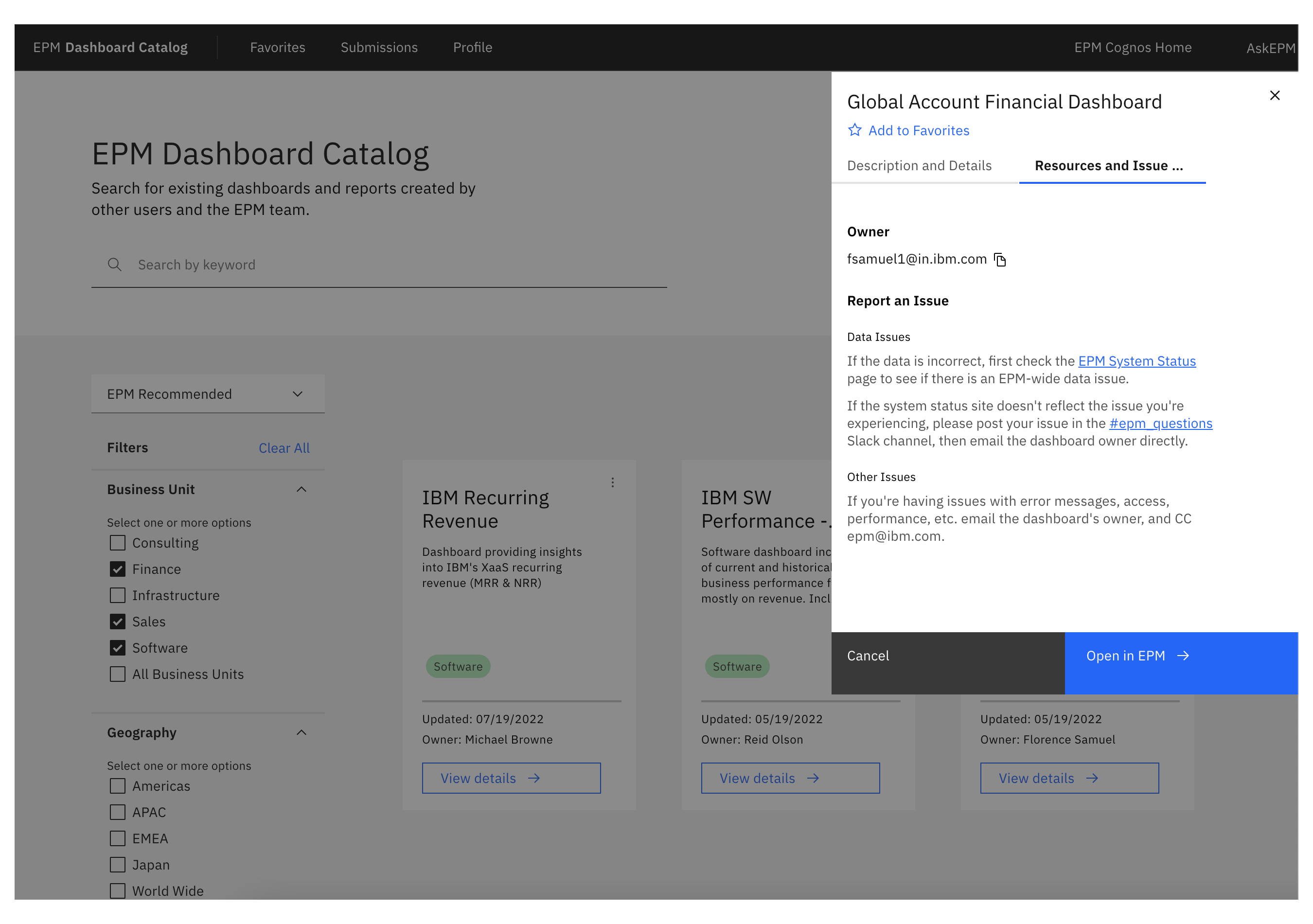Open the Submissions menu item

click(x=379, y=48)
